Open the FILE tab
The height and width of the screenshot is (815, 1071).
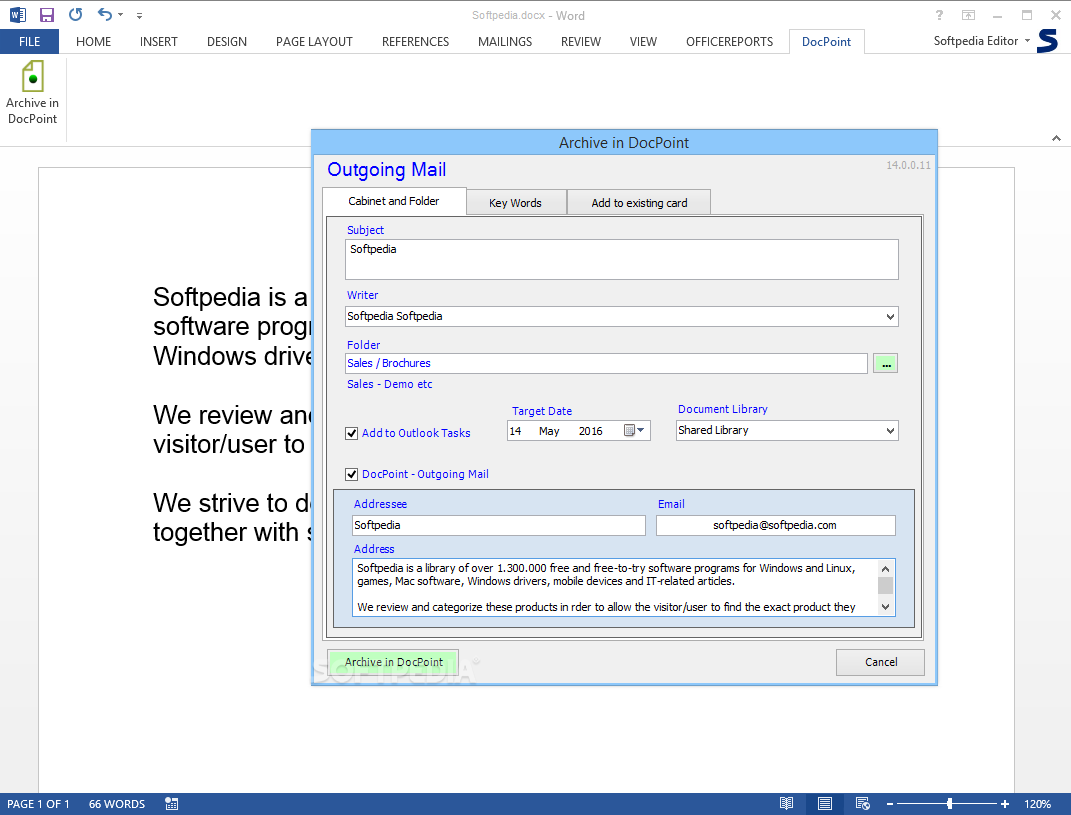coord(29,42)
